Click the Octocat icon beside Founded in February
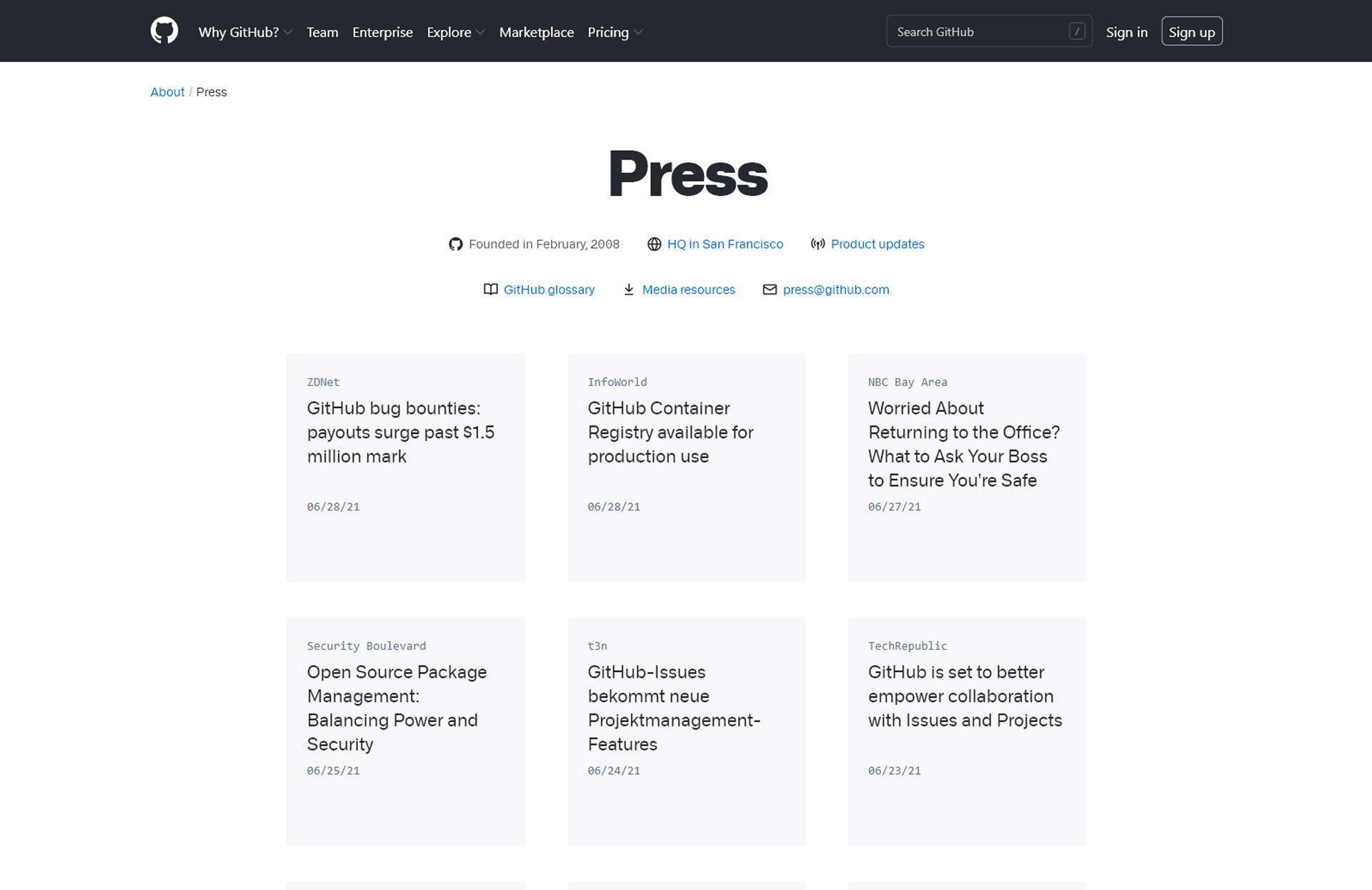Image resolution: width=1372 pixels, height=890 pixels. click(455, 244)
